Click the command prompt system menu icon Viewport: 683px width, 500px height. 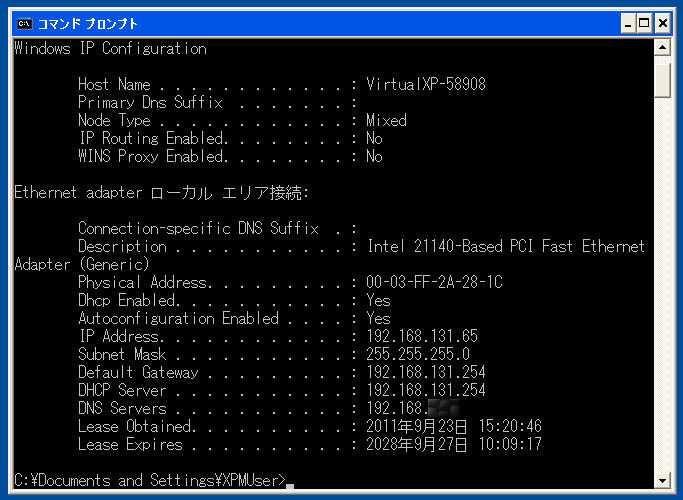(x=24, y=23)
